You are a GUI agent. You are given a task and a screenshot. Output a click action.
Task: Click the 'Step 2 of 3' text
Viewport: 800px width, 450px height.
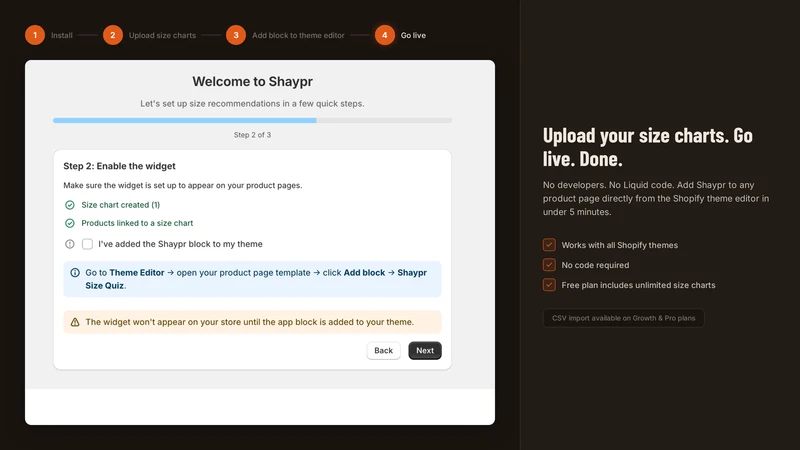pyautogui.click(x=253, y=135)
